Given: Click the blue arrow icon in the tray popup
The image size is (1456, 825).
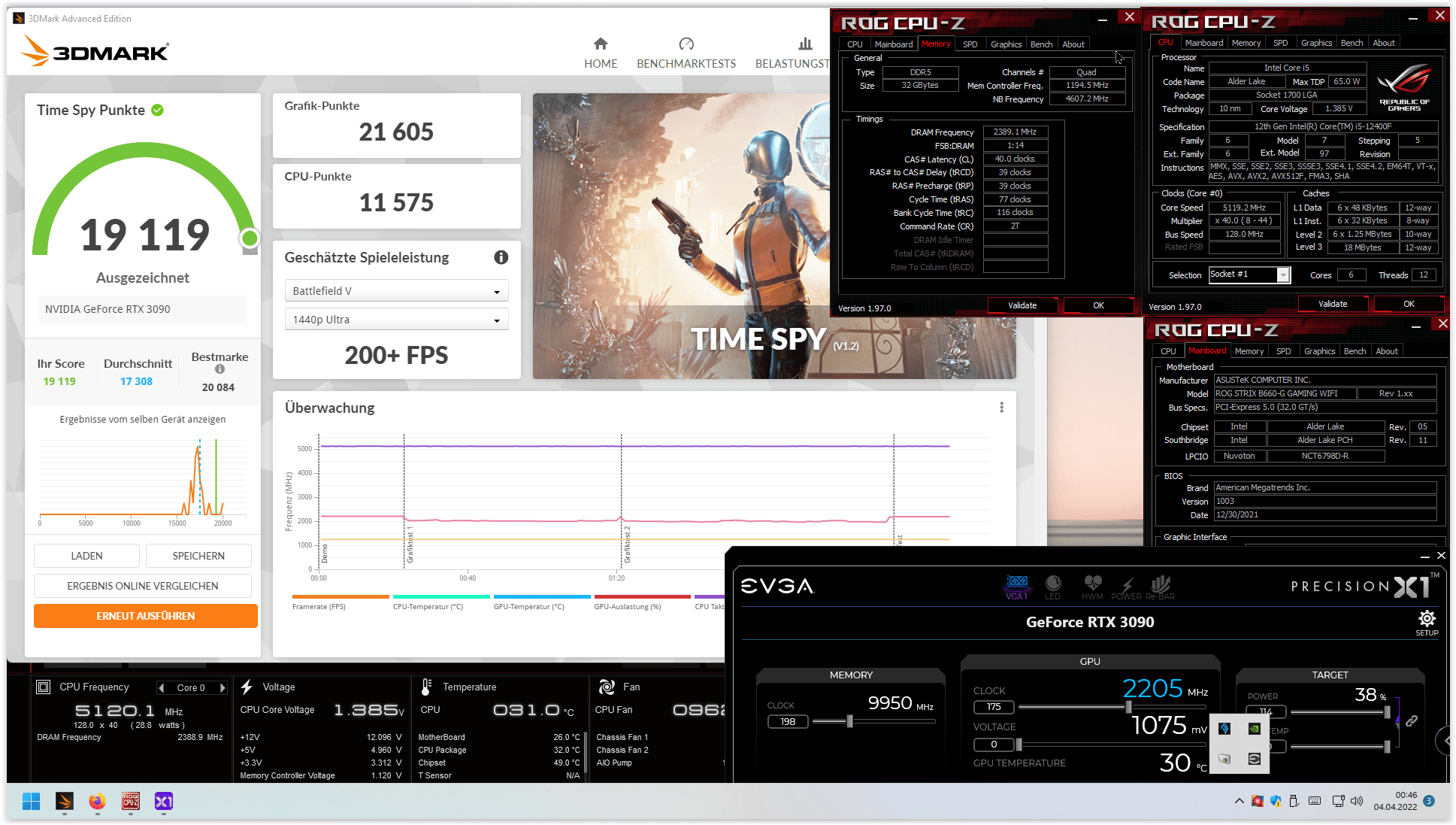Looking at the screenshot, I should [1224, 728].
